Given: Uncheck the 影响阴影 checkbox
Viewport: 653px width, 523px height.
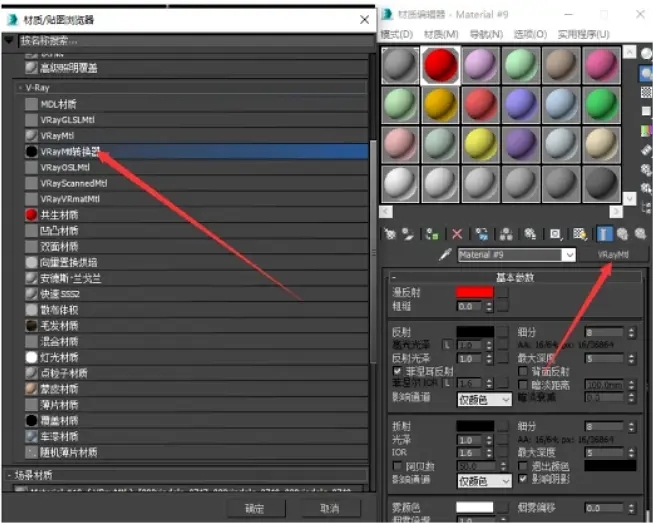Looking at the screenshot, I should click(522, 479).
